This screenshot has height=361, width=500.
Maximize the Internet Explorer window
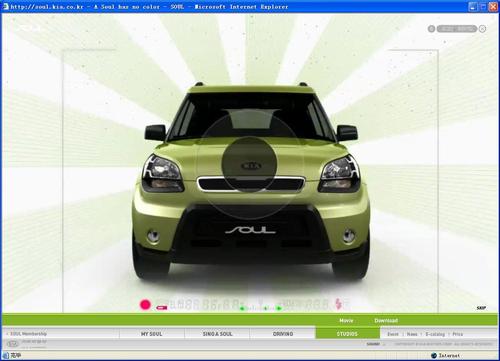point(483,6)
